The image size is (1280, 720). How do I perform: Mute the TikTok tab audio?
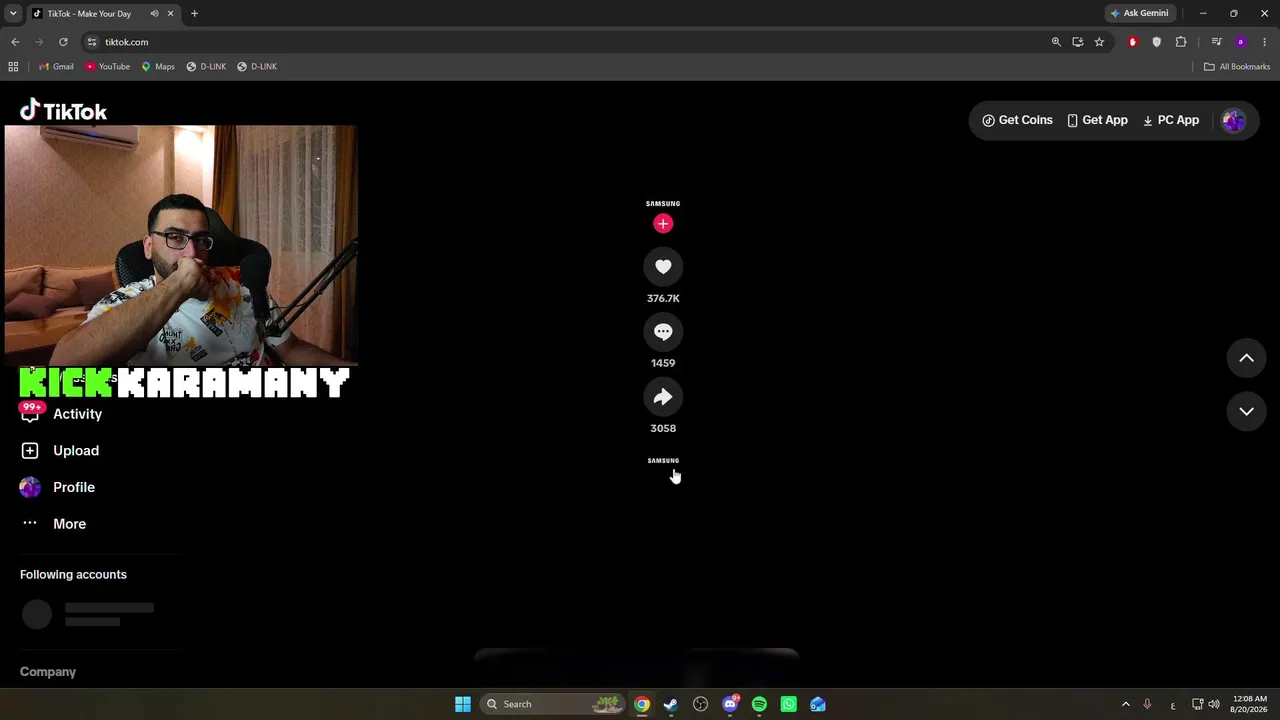click(x=154, y=13)
